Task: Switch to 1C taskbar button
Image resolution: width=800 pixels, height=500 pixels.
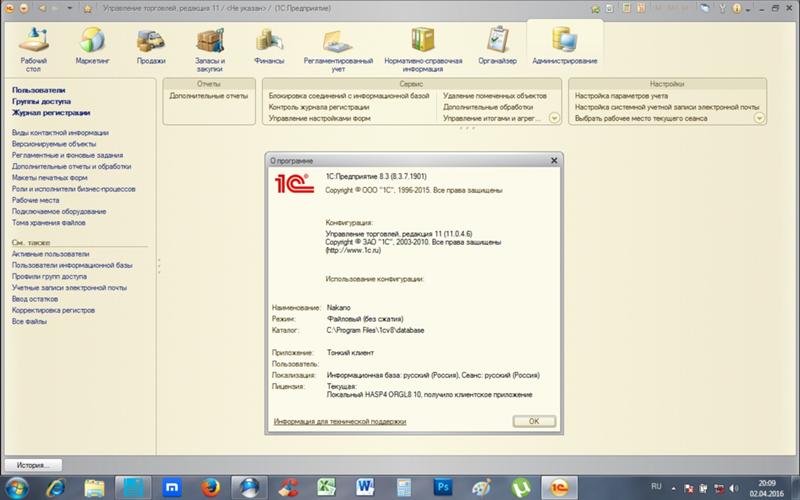Action: click(559, 488)
